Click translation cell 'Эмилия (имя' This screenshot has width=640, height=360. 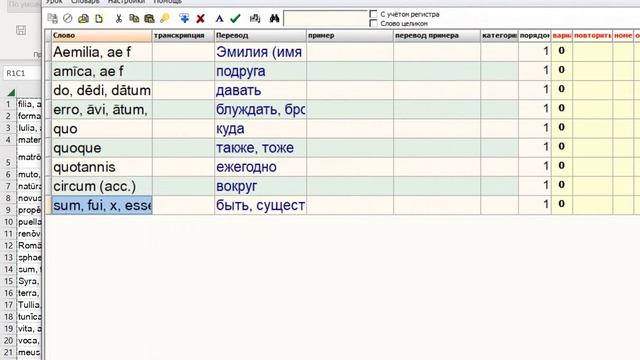[260, 52]
